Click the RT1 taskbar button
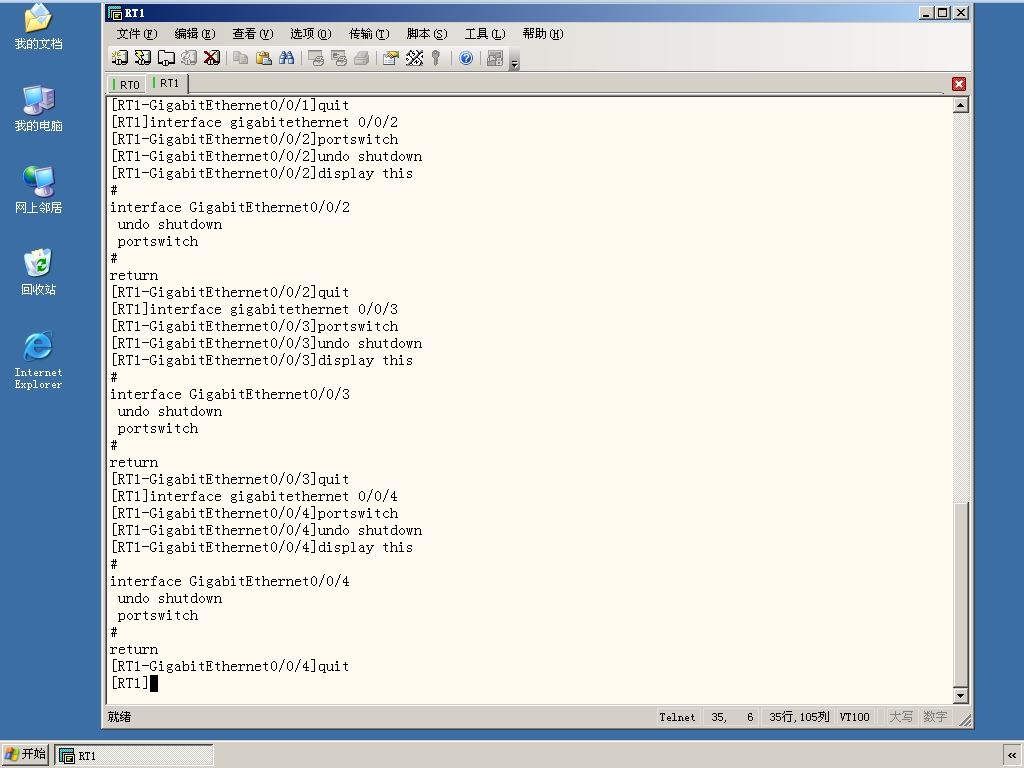Viewport: 1024px width, 768px height. 134,756
